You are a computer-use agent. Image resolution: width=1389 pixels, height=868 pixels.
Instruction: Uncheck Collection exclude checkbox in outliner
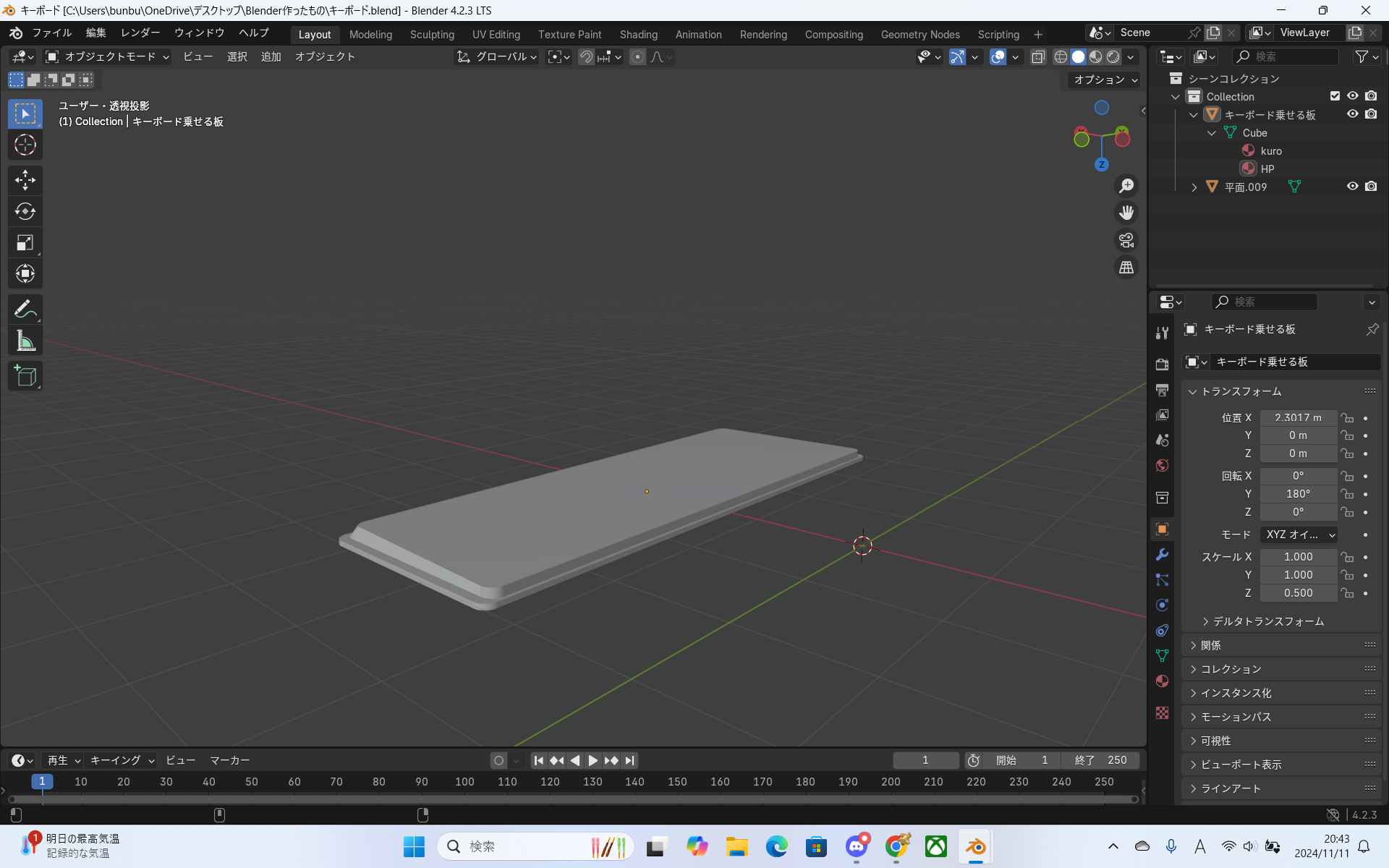(1335, 96)
